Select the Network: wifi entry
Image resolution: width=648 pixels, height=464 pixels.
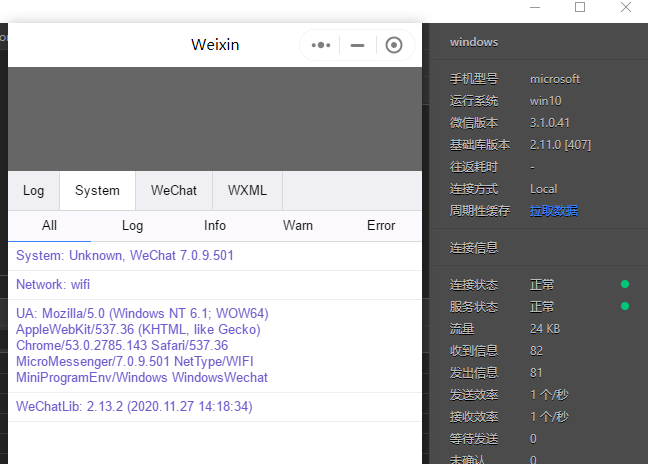pyautogui.click(x=215, y=285)
